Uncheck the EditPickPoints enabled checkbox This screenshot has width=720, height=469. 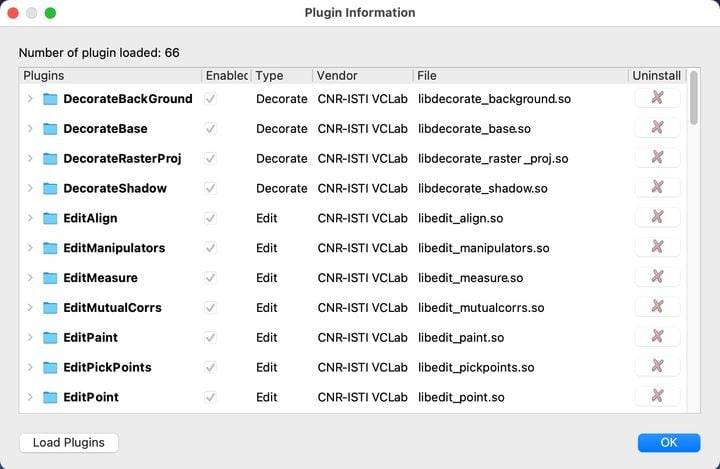210,367
